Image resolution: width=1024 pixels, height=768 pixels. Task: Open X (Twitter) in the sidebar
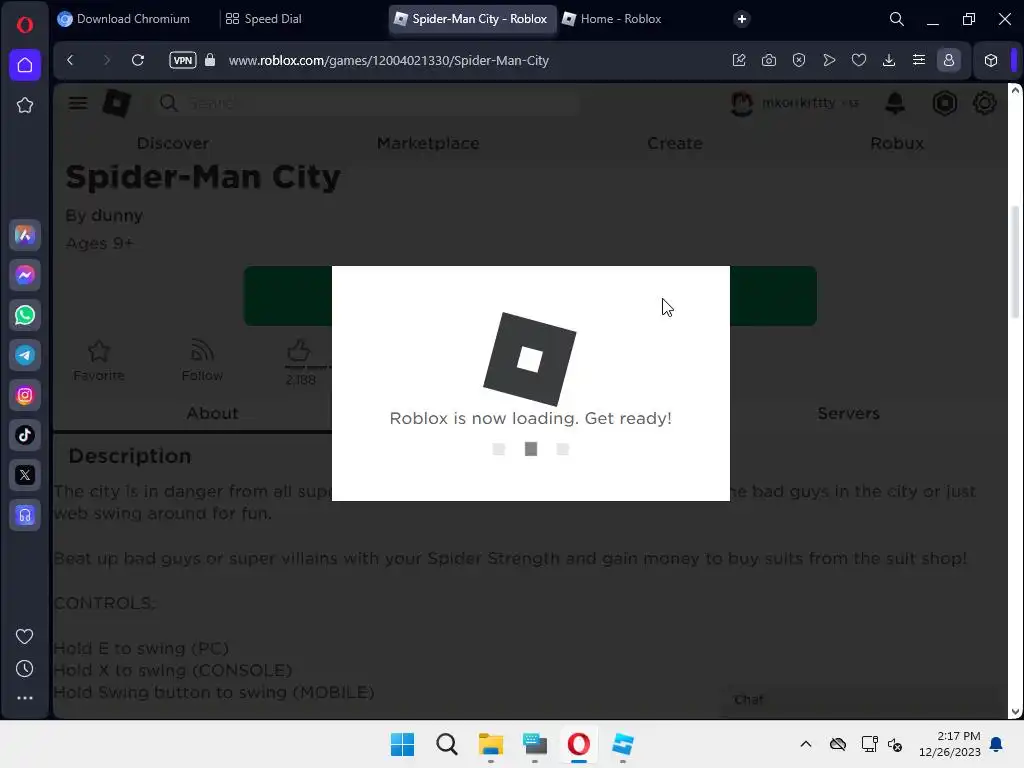[x=25, y=475]
